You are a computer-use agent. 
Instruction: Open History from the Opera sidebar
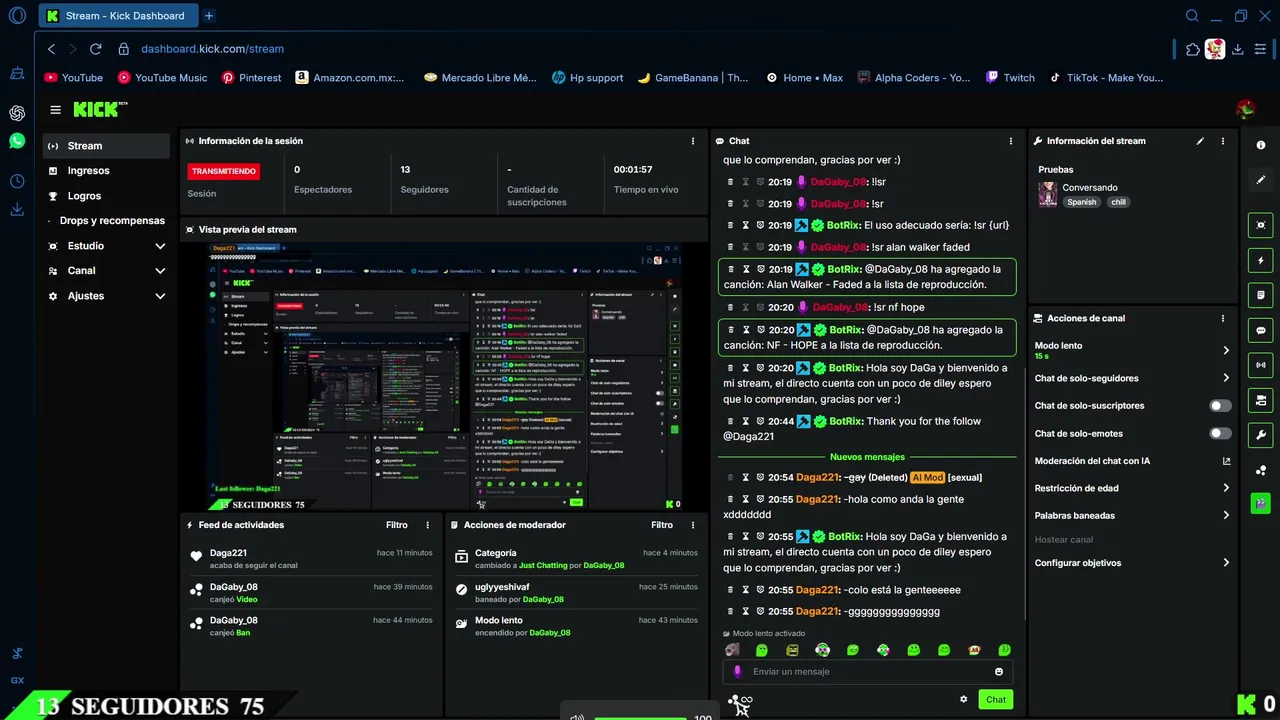[x=17, y=181]
